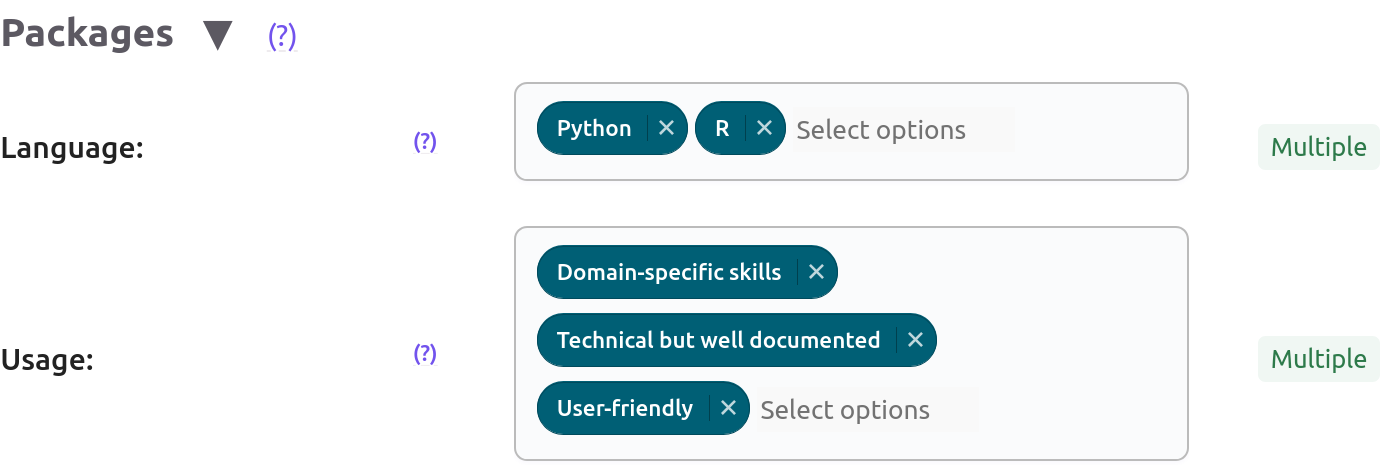Screen dimensions: 1380x465
Task: Remove the User-friendly tag
Action: [728, 408]
